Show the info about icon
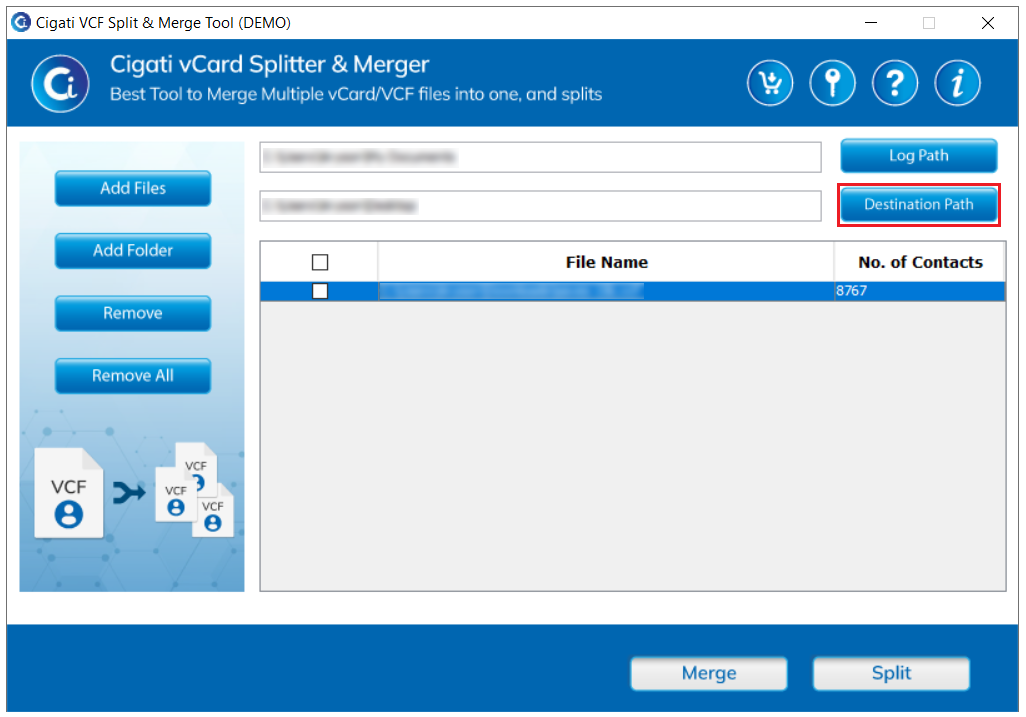Viewport: 1026px width, 717px height. pyautogui.click(x=957, y=83)
